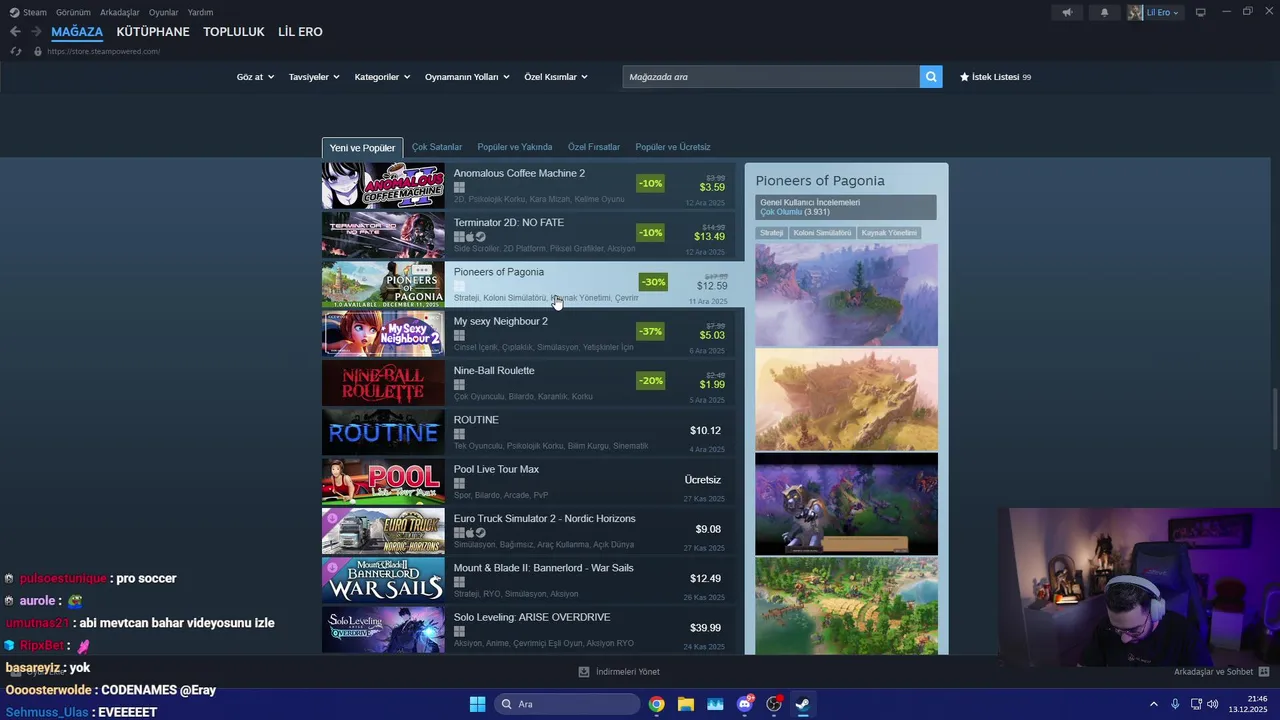Open Euro Truck Simulator 2 Nordic Horizons thumbnail

[383, 531]
